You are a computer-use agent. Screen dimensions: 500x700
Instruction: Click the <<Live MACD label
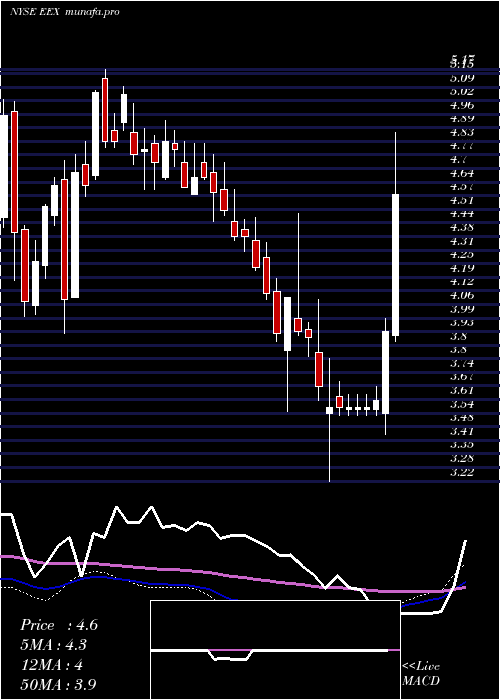click(x=421, y=674)
